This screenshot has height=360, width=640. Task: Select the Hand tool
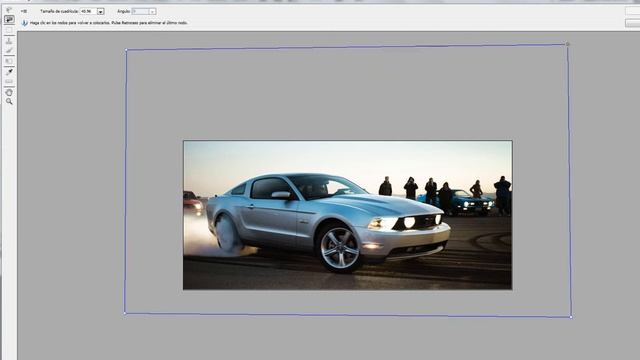coord(9,93)
